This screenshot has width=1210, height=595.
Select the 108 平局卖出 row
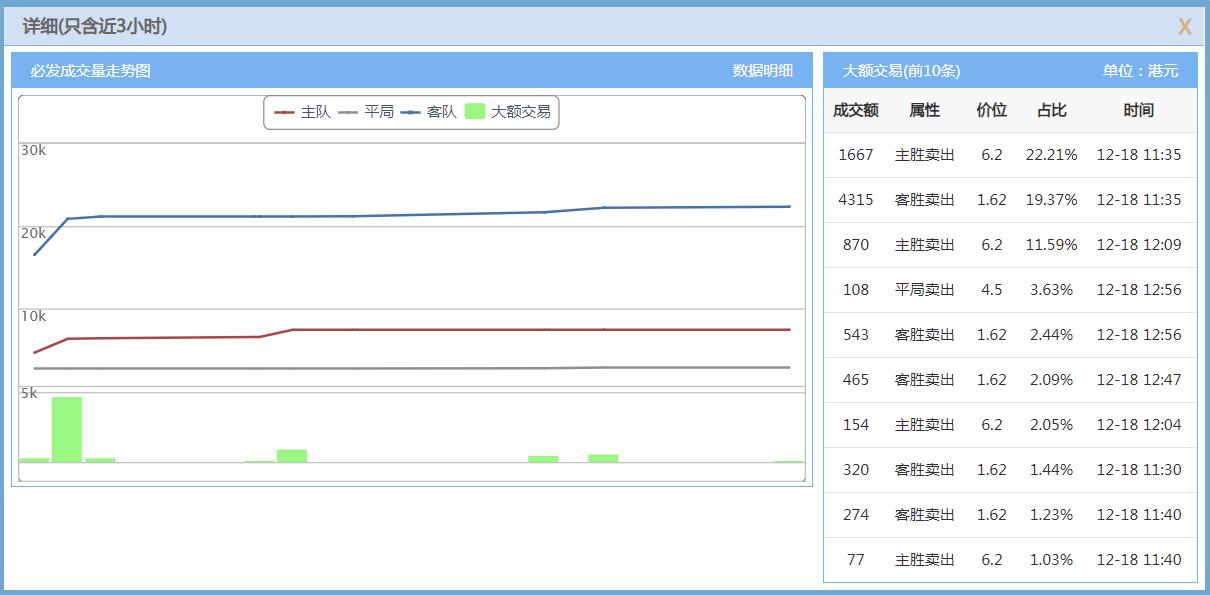[x=1010, y=290]
